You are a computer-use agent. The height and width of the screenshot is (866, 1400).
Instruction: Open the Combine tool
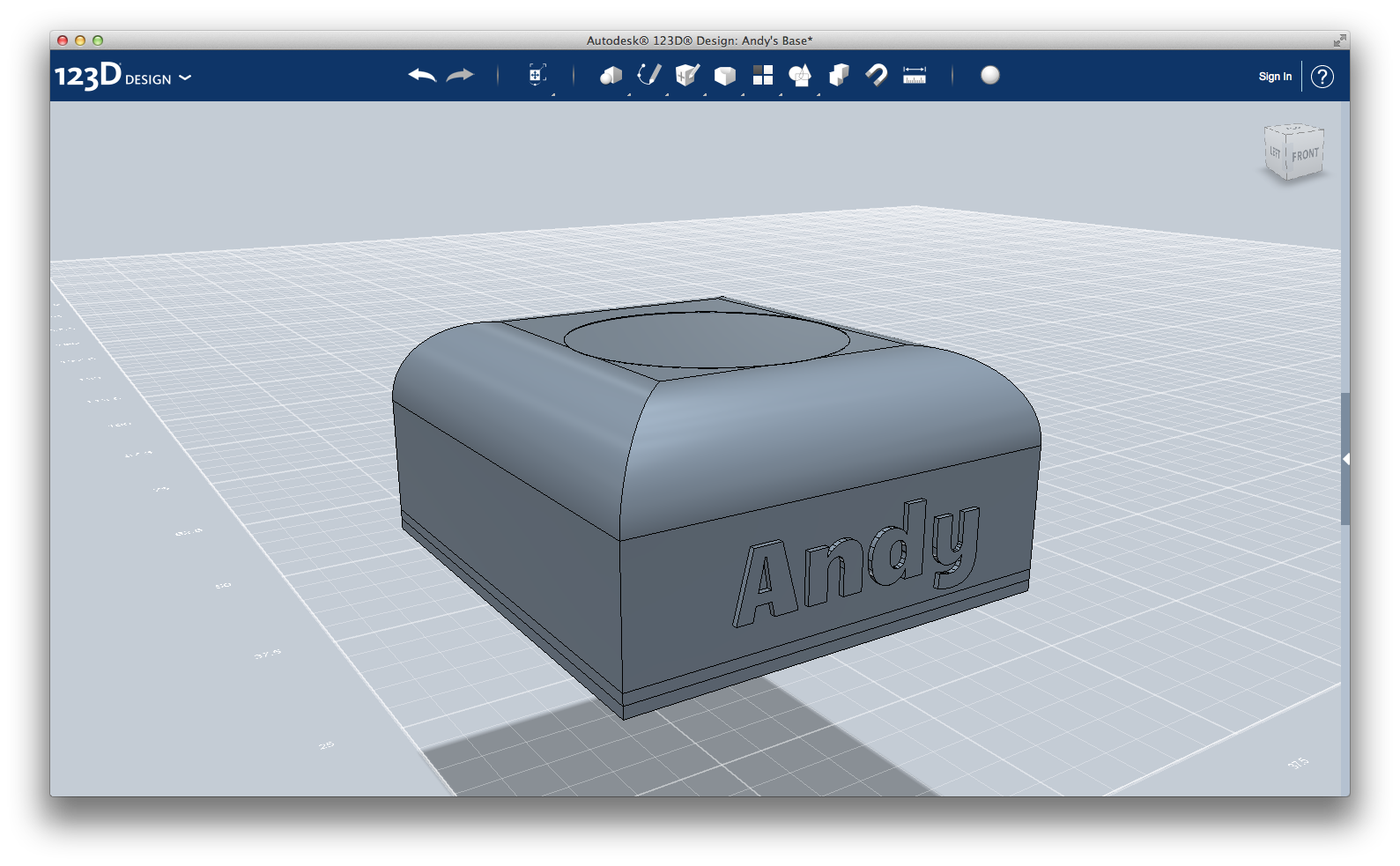(839, 75)
